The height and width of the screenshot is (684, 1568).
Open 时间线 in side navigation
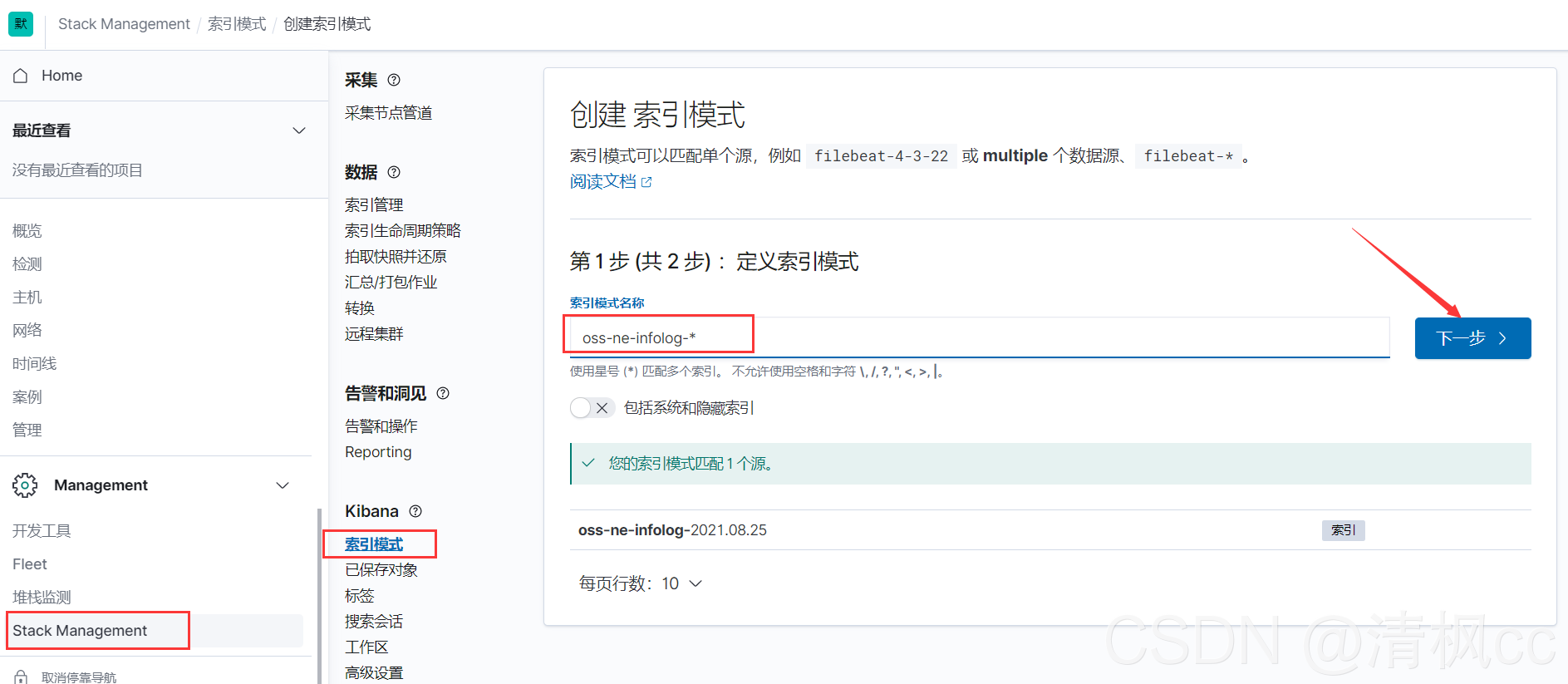(35, 364)
